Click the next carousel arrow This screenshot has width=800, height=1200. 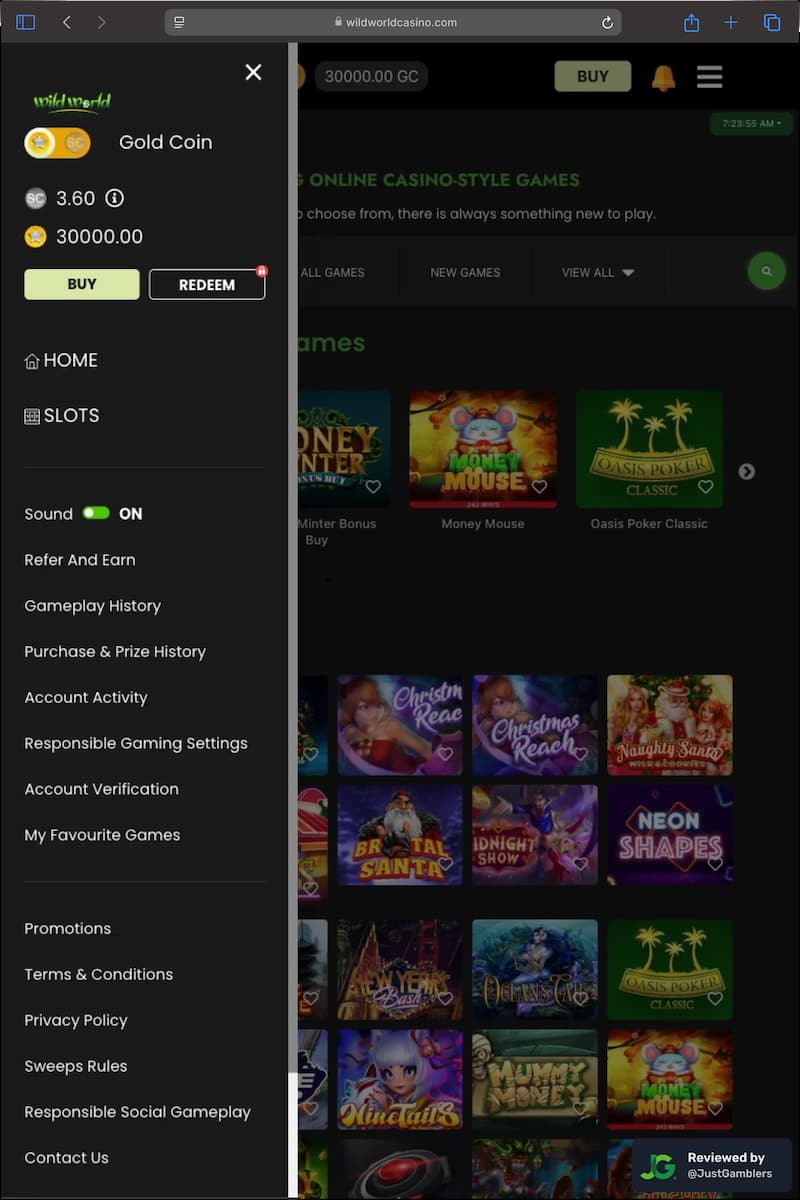click(747, 472)
